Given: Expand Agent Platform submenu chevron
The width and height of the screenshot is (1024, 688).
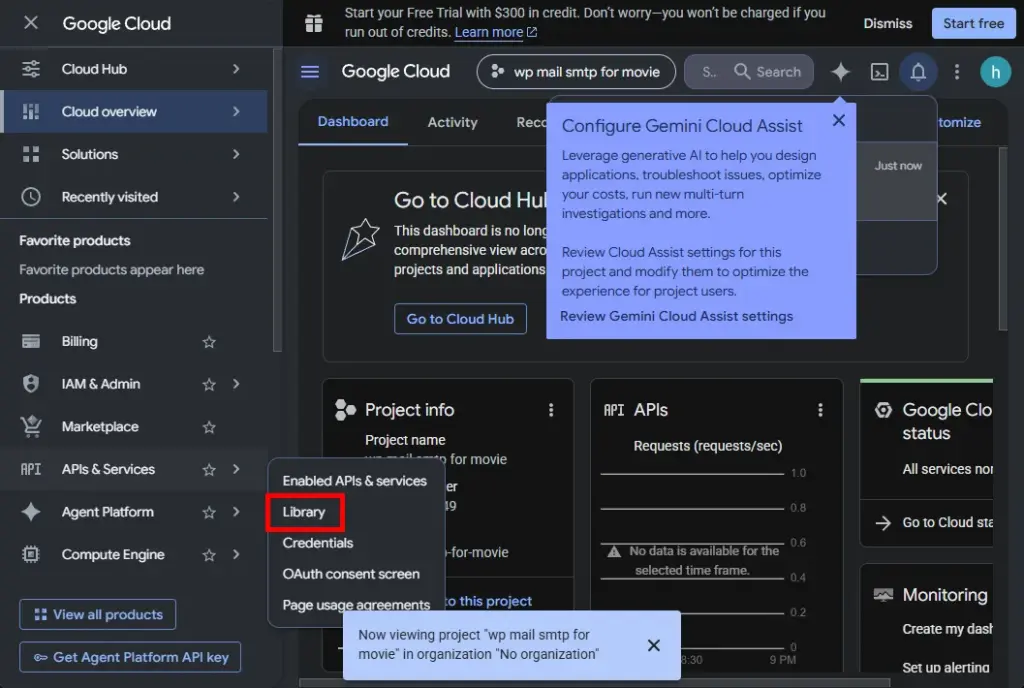Looking at the screenshot, I should pos(236,512).
